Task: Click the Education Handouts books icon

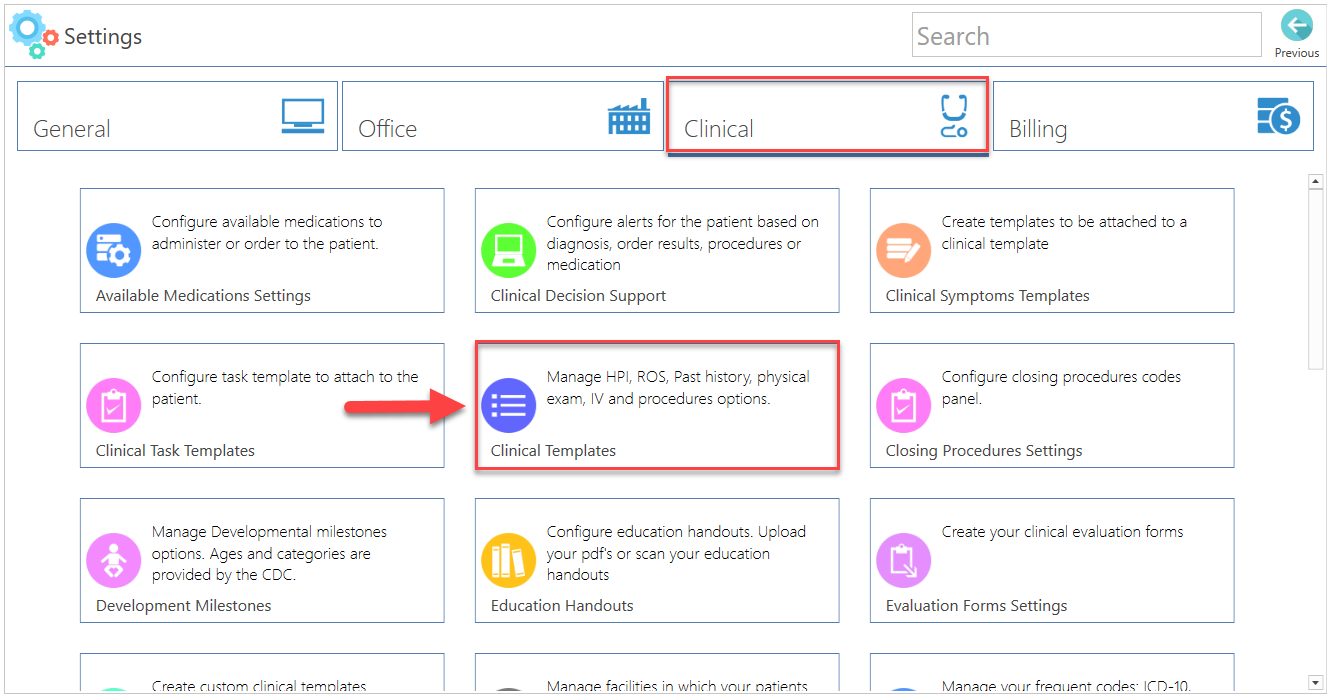Action: point(509,560)
